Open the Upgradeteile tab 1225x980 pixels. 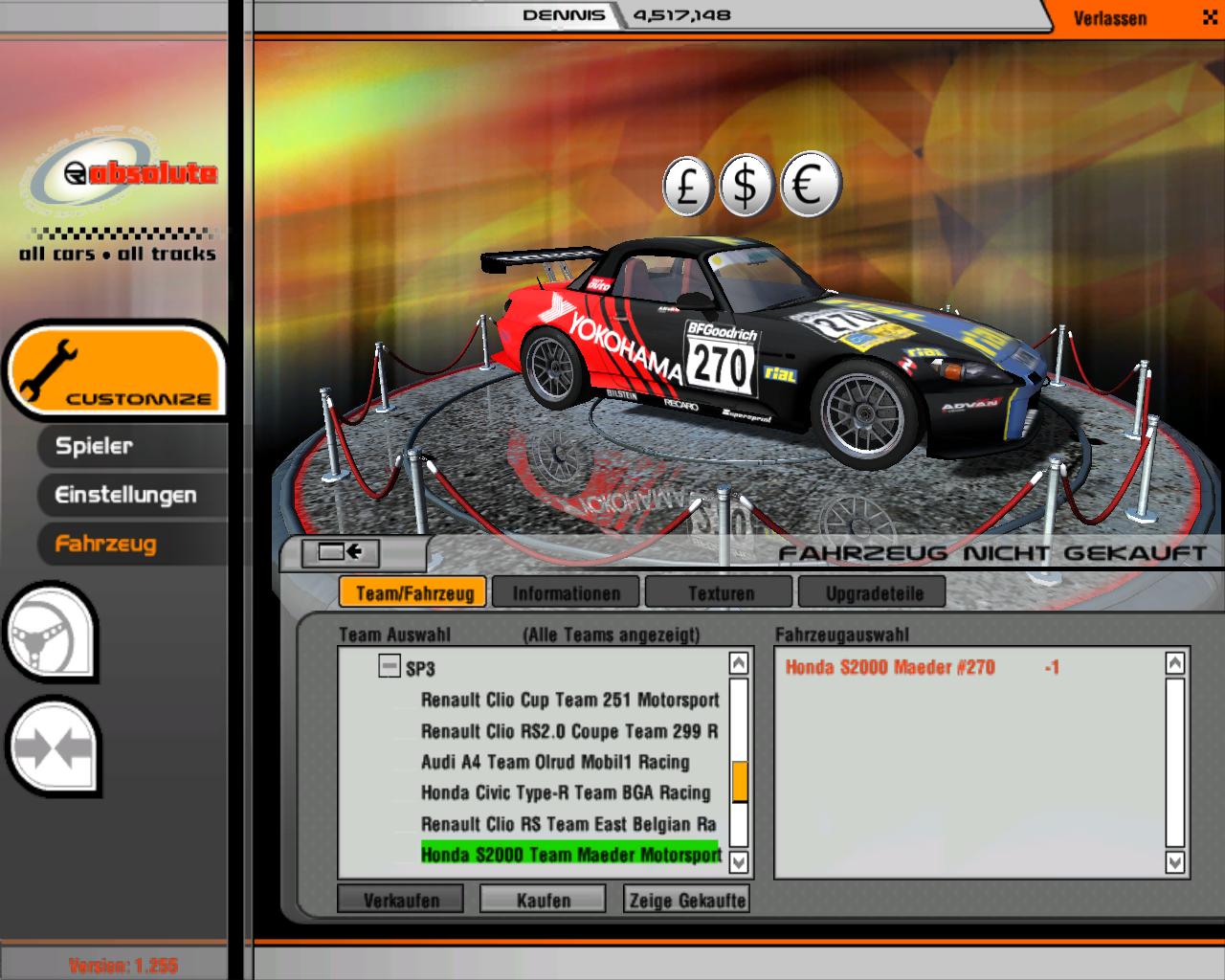(x=874, y=593)
